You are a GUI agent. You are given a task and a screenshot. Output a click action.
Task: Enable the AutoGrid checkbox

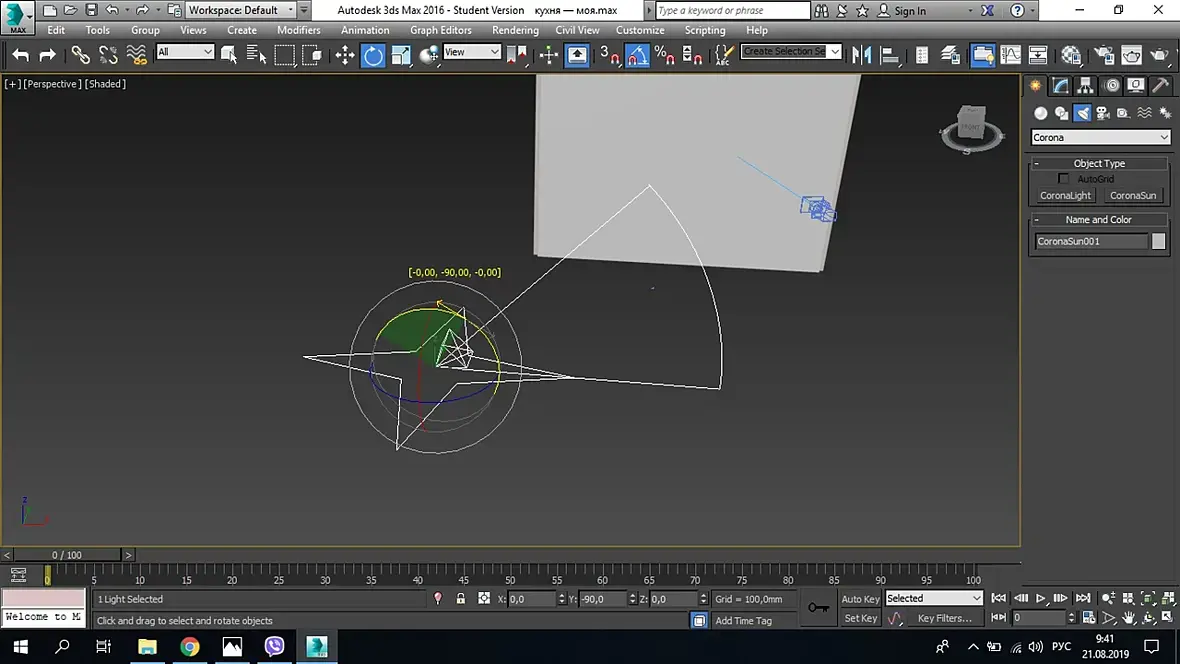click(x=1064, y=179)
